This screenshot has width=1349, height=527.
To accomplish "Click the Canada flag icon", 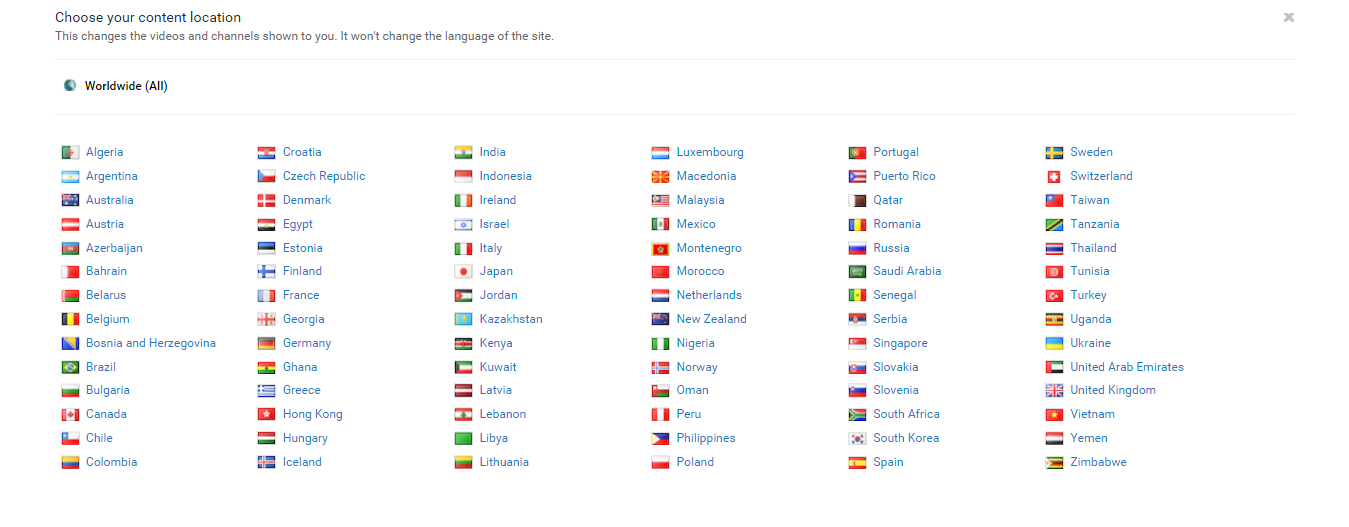I will [70, 415].
